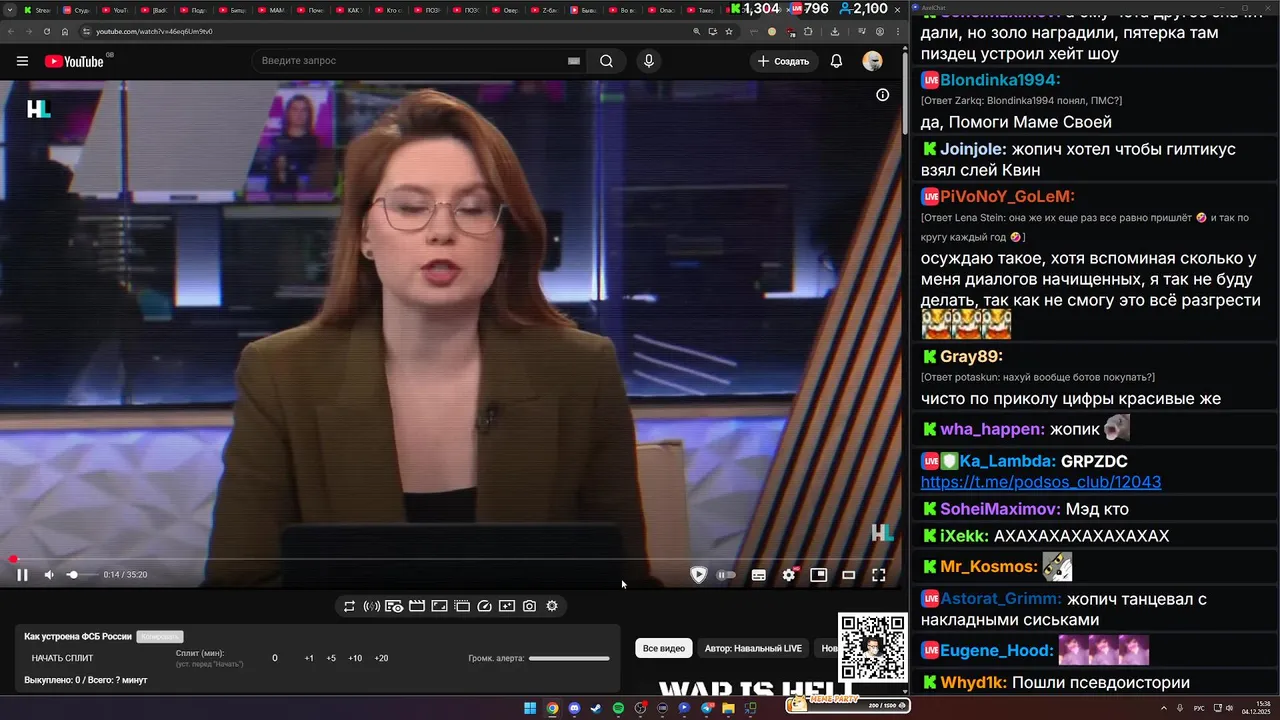Viewport: 1280px width, 720px height.
Task: Open the player settings gear
Action: click(x=789, y=575)
